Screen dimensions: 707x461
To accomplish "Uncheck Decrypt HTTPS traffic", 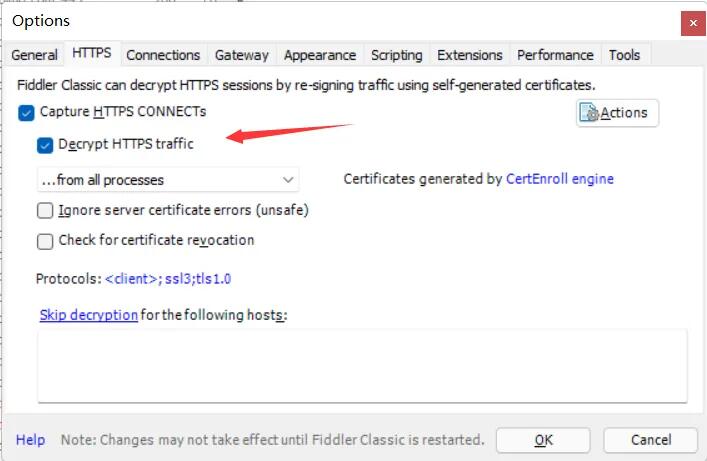I will [45, 145].
